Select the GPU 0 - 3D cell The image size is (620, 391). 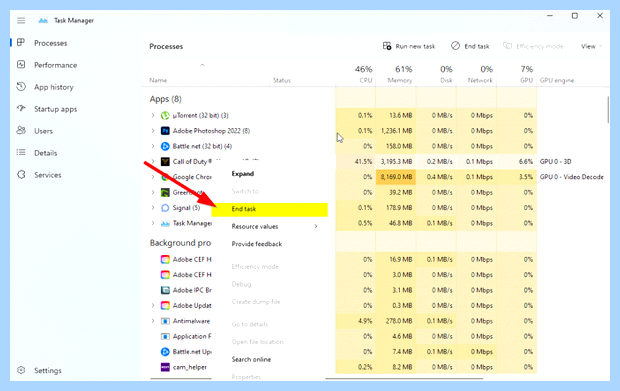(555, 162)
